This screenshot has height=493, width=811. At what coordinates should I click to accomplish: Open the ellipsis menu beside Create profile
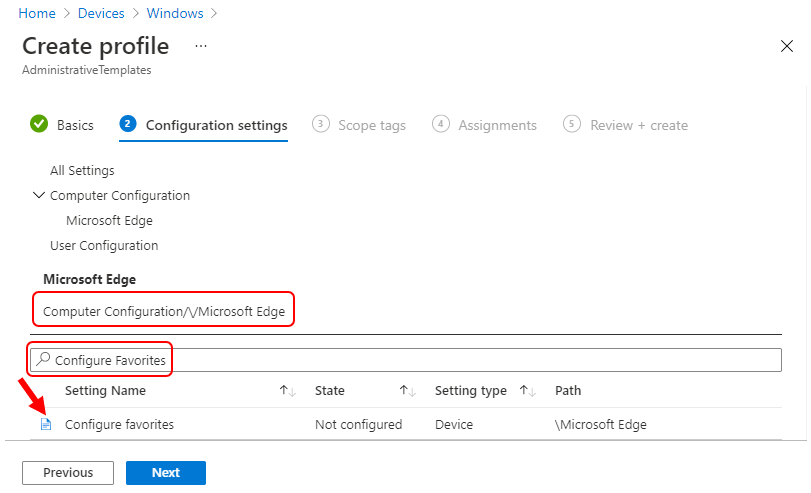click(201, 46)
